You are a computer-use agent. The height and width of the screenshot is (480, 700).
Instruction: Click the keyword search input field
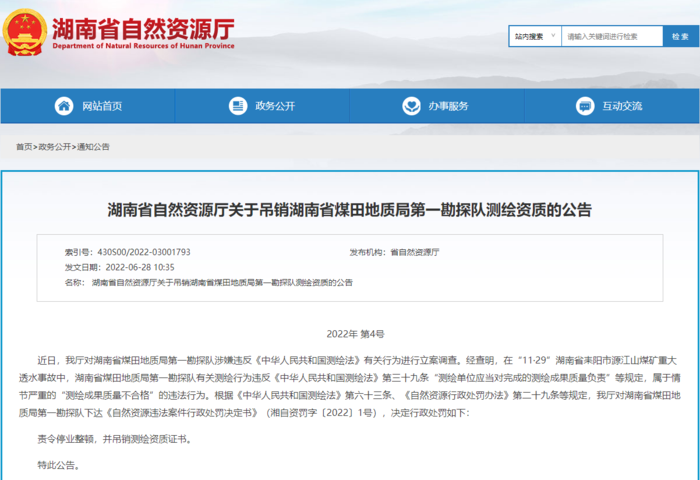pyautogui.click(x=612, y=36)
